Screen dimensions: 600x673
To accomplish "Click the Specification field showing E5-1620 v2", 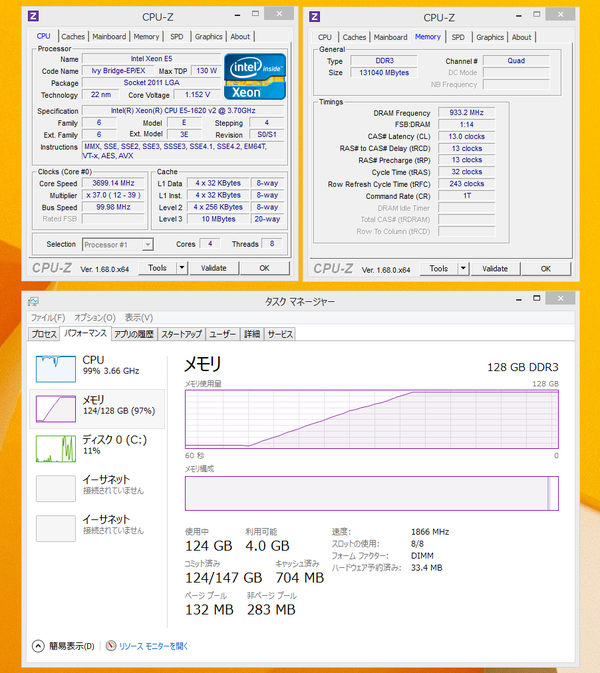I will coord(183,111).
